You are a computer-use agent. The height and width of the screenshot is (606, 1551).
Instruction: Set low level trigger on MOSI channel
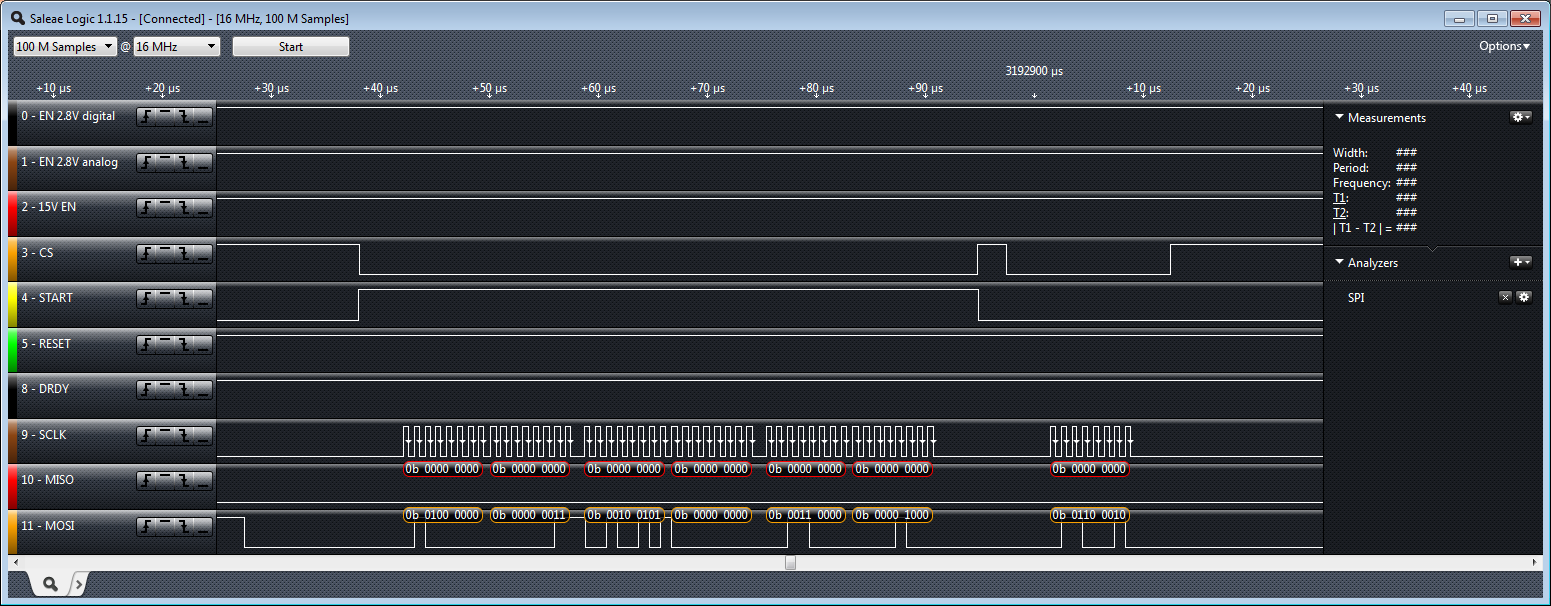(x=203, y=526)
